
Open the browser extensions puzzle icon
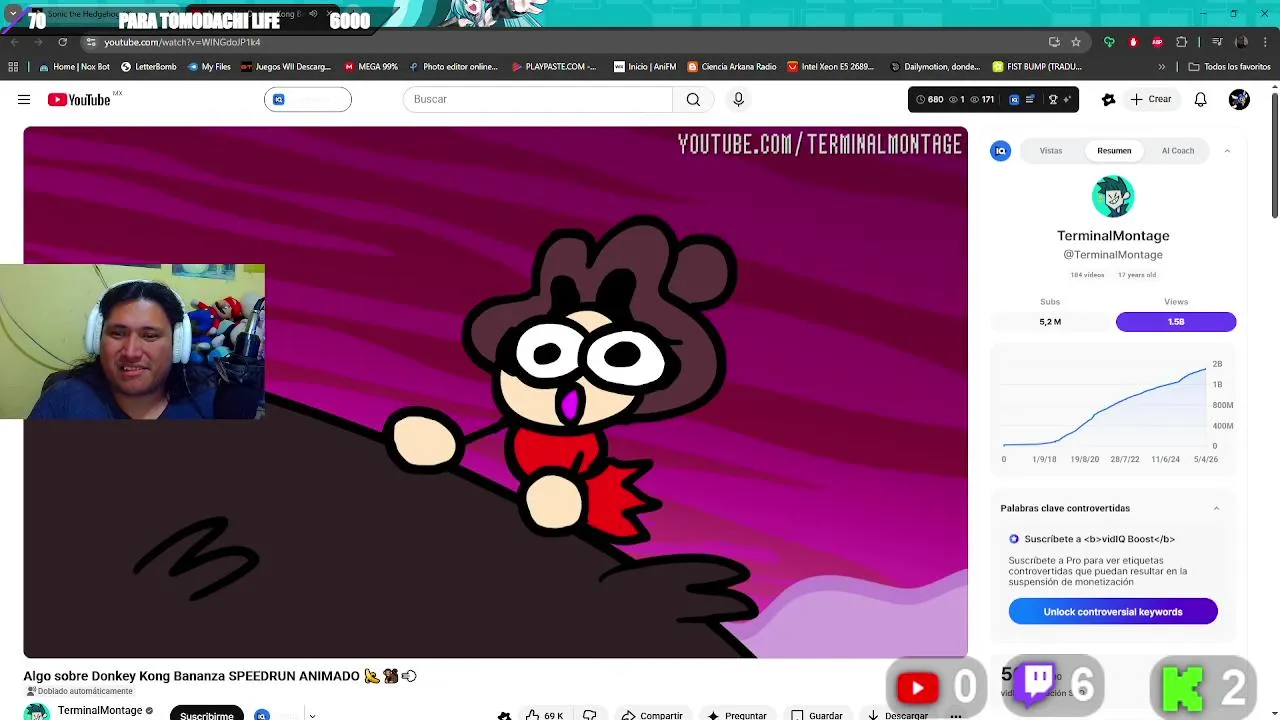coord(1182,42)
